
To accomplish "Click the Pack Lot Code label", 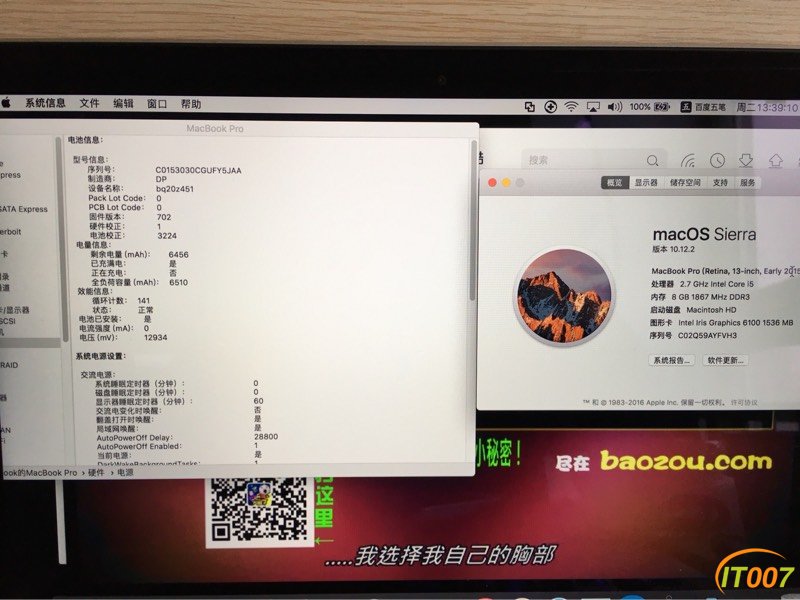I will click(117, 198).
